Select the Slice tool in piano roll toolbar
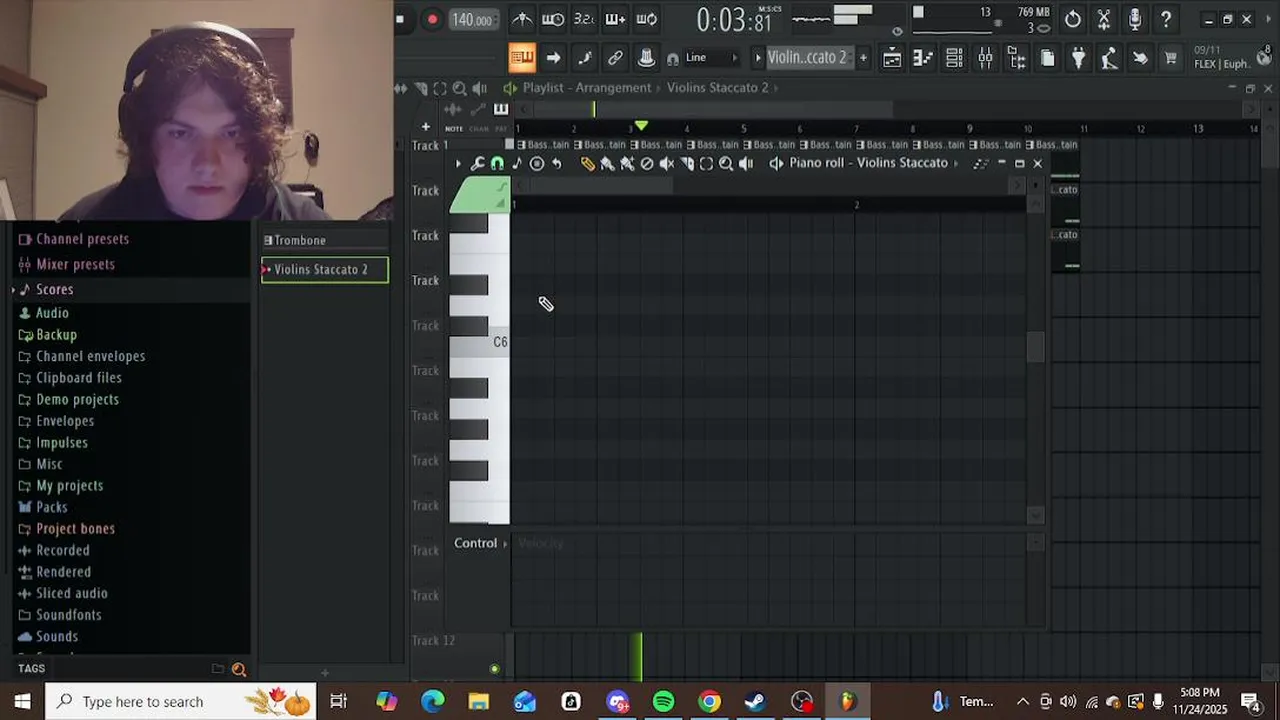The image size is (1280, 720). (x=687, y=163)
